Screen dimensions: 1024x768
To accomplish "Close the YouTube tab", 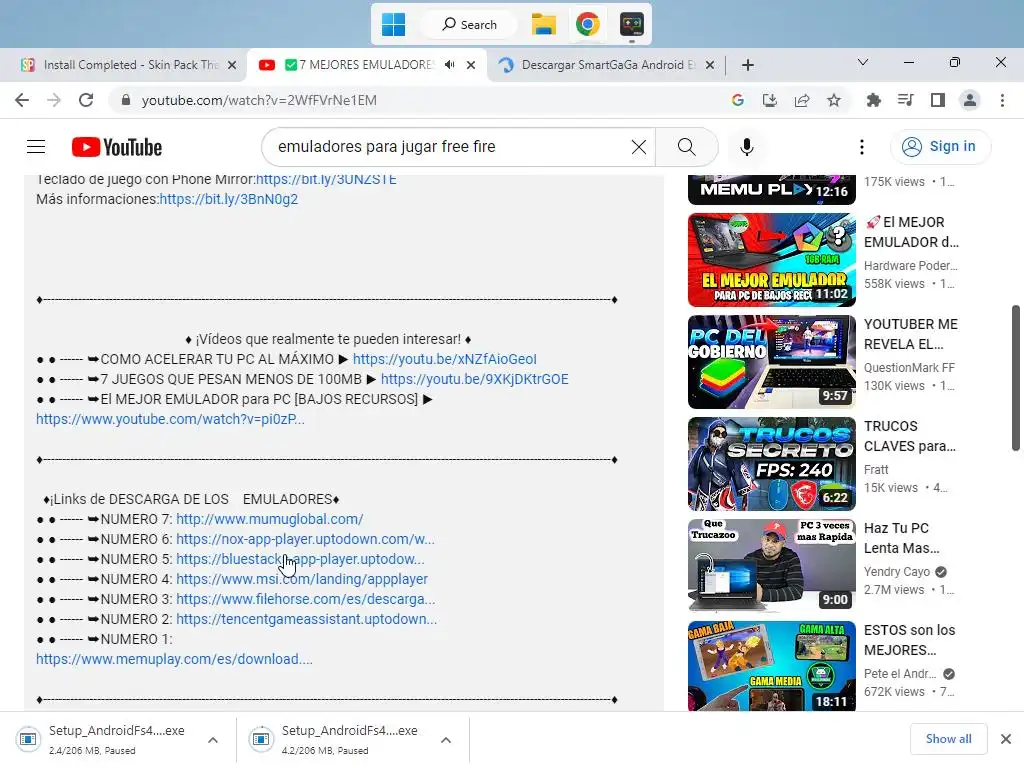I will (x=471, y=65).
